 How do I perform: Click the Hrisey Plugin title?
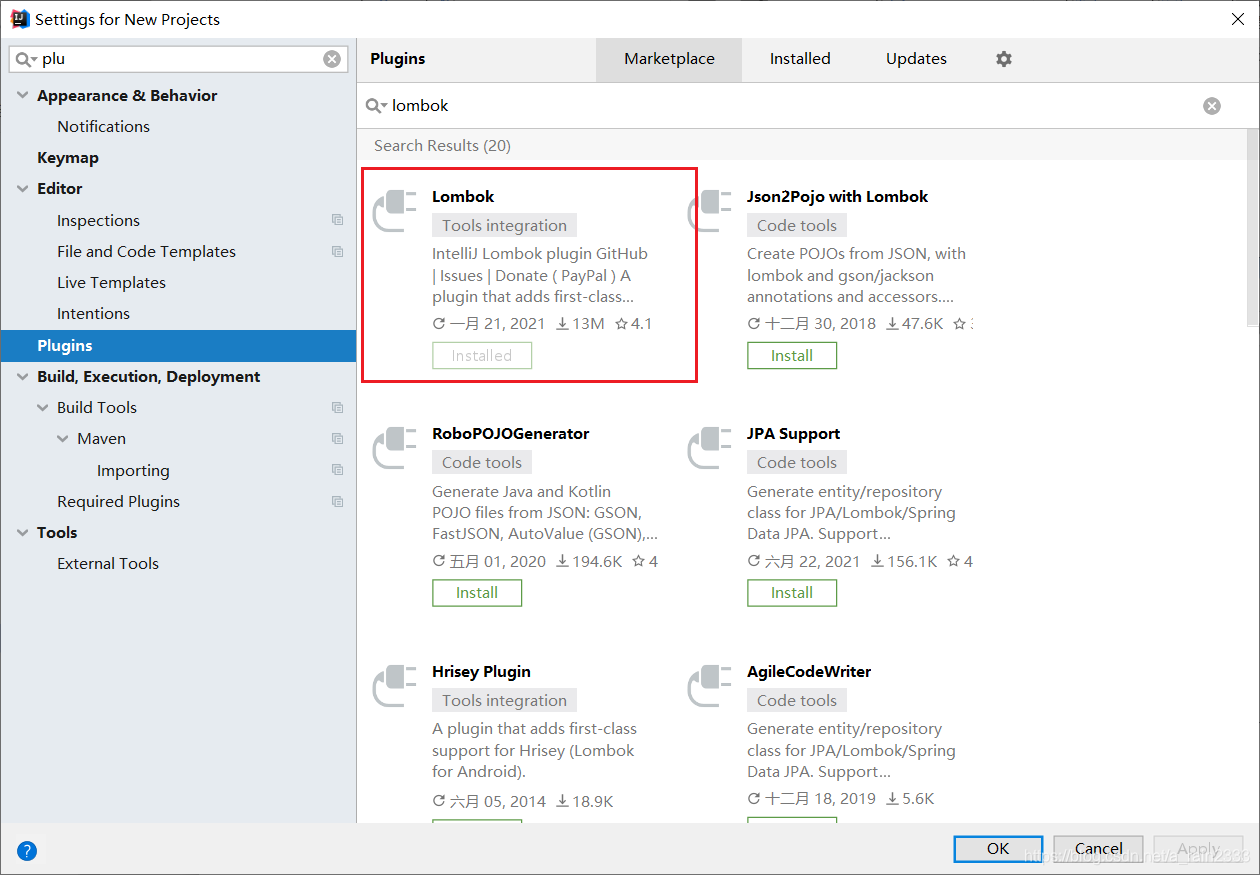481,672
